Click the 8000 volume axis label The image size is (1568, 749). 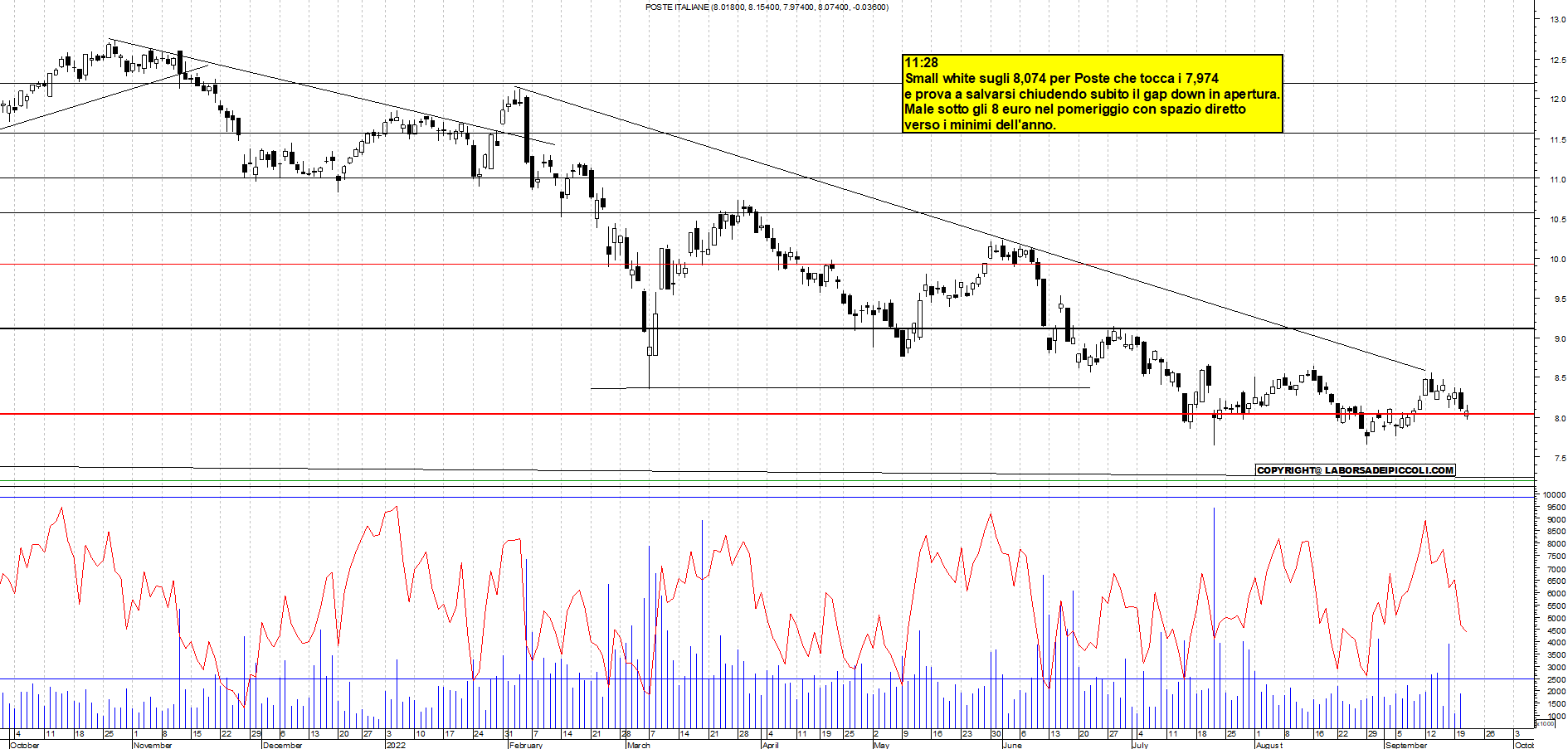point(1556,545)
